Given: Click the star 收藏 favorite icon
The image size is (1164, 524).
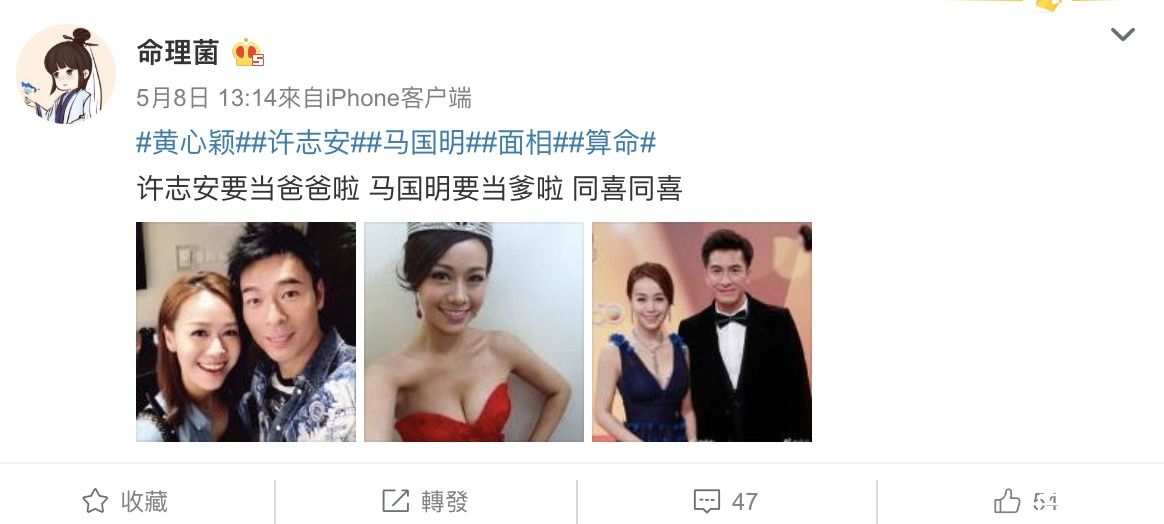Looking at the screenshot, I should [x=95, y=502].
